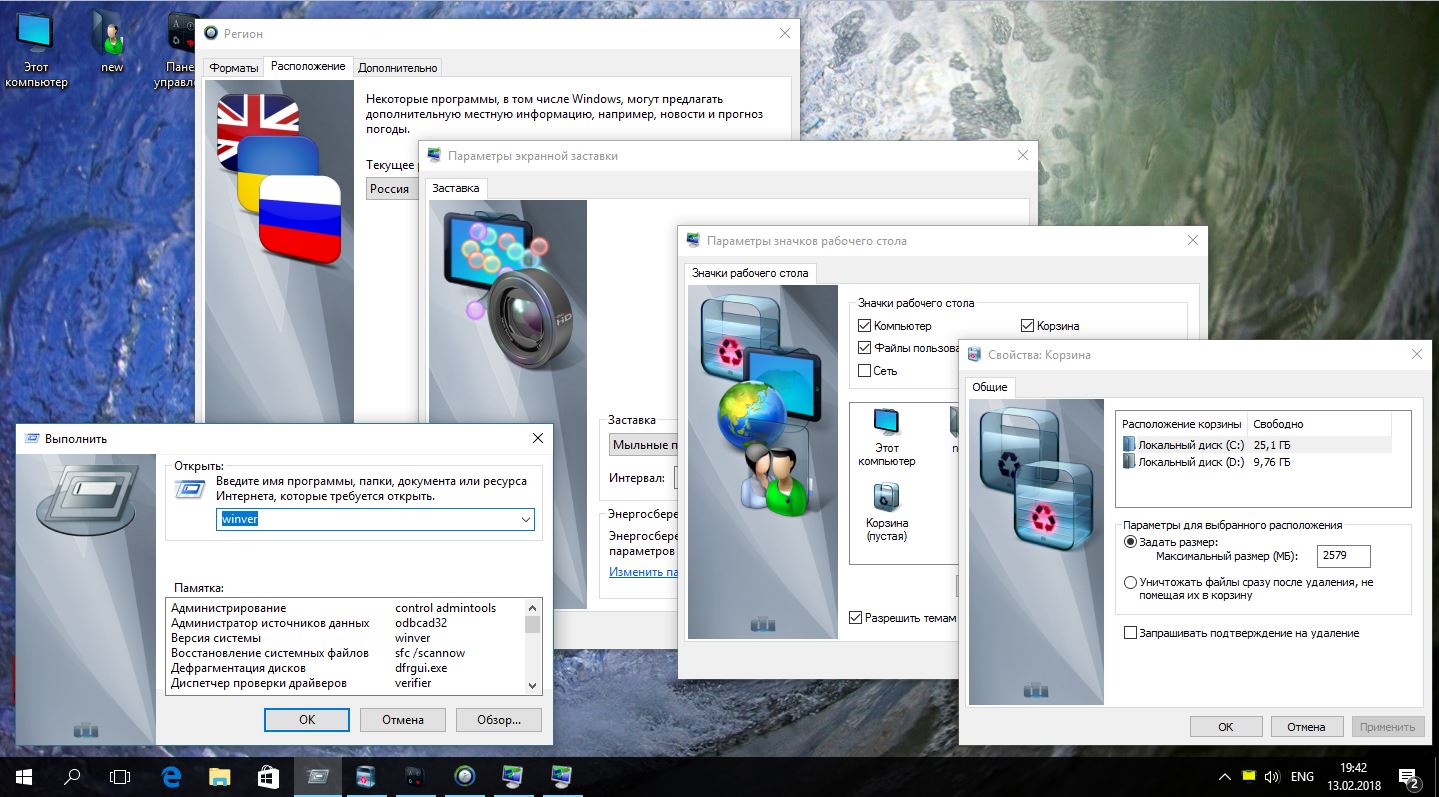The height and width of the screenshot is (797, 1439).
Task: Uncheck the 'Корзина' desktop icon checkbox
Action: [x=1027, y=325]
